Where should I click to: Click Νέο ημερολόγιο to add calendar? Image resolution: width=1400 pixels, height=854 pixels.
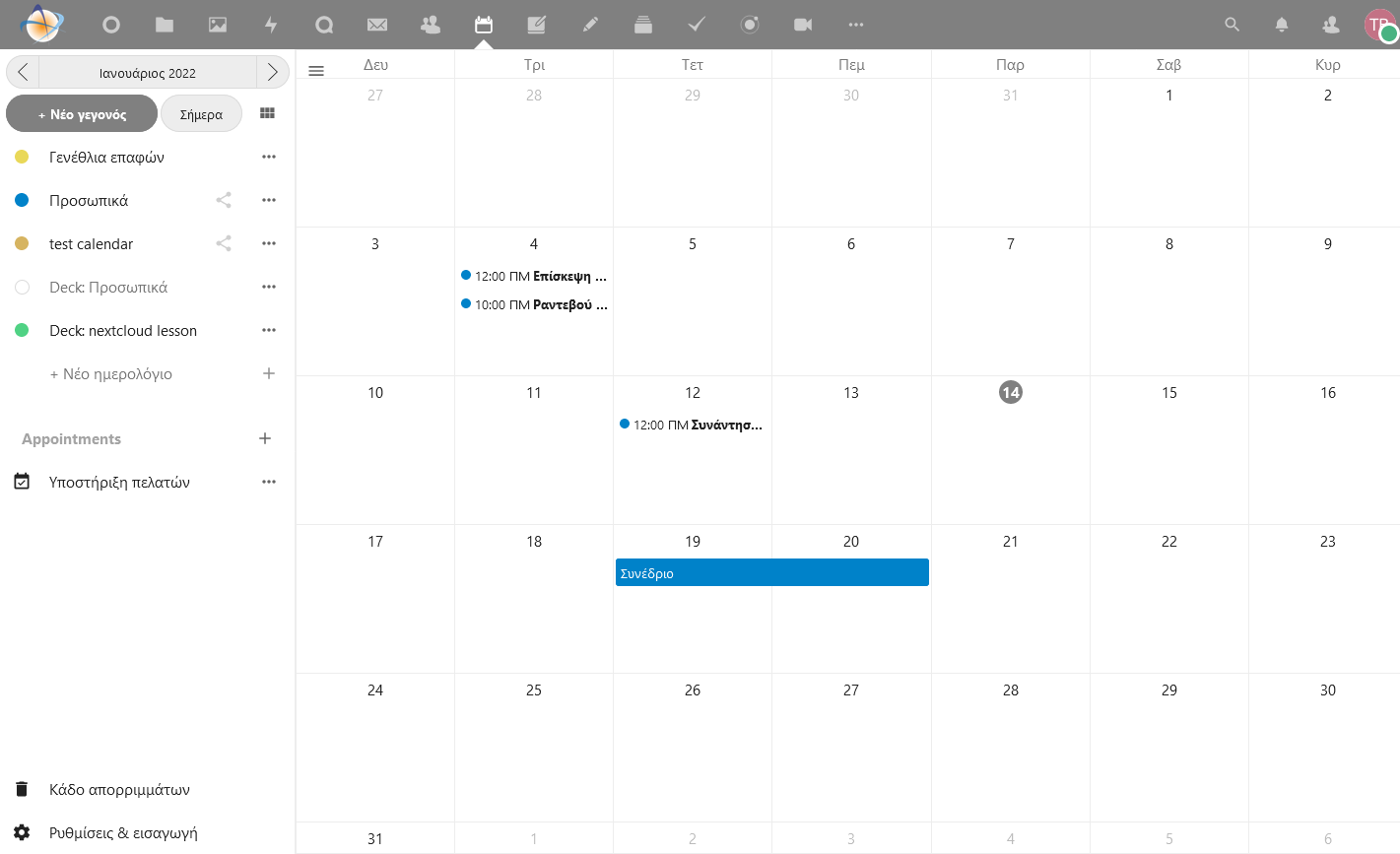point(111,374)
